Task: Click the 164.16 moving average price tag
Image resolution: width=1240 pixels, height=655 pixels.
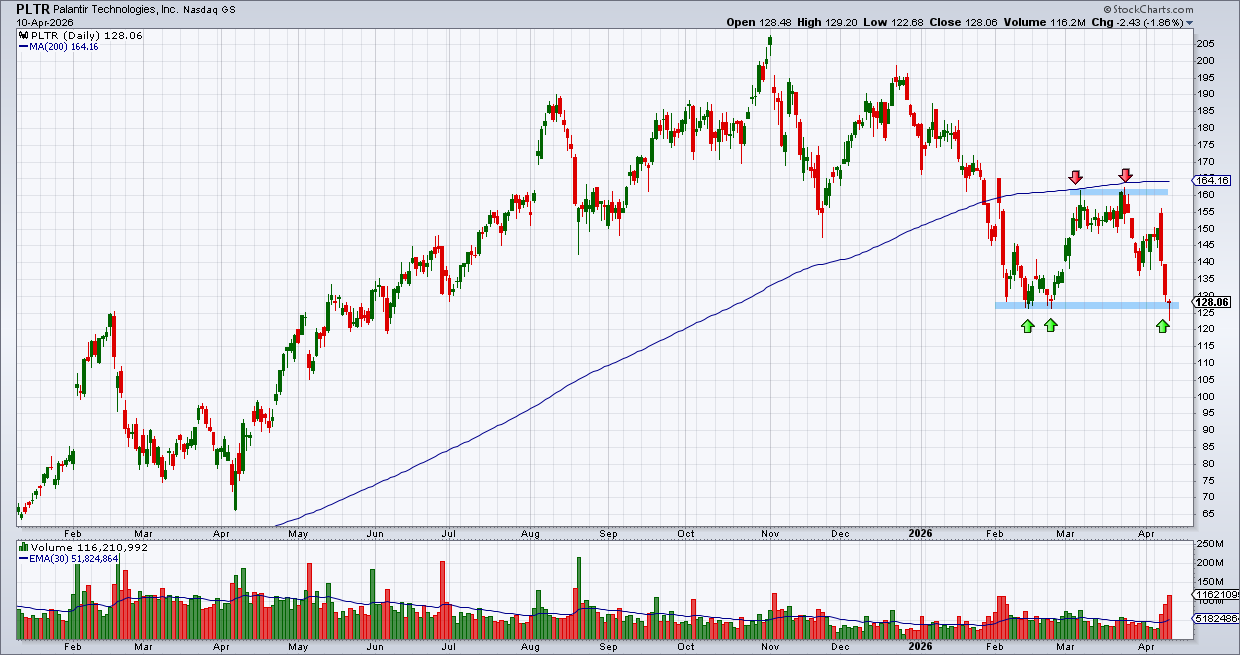Action: 1209,181
